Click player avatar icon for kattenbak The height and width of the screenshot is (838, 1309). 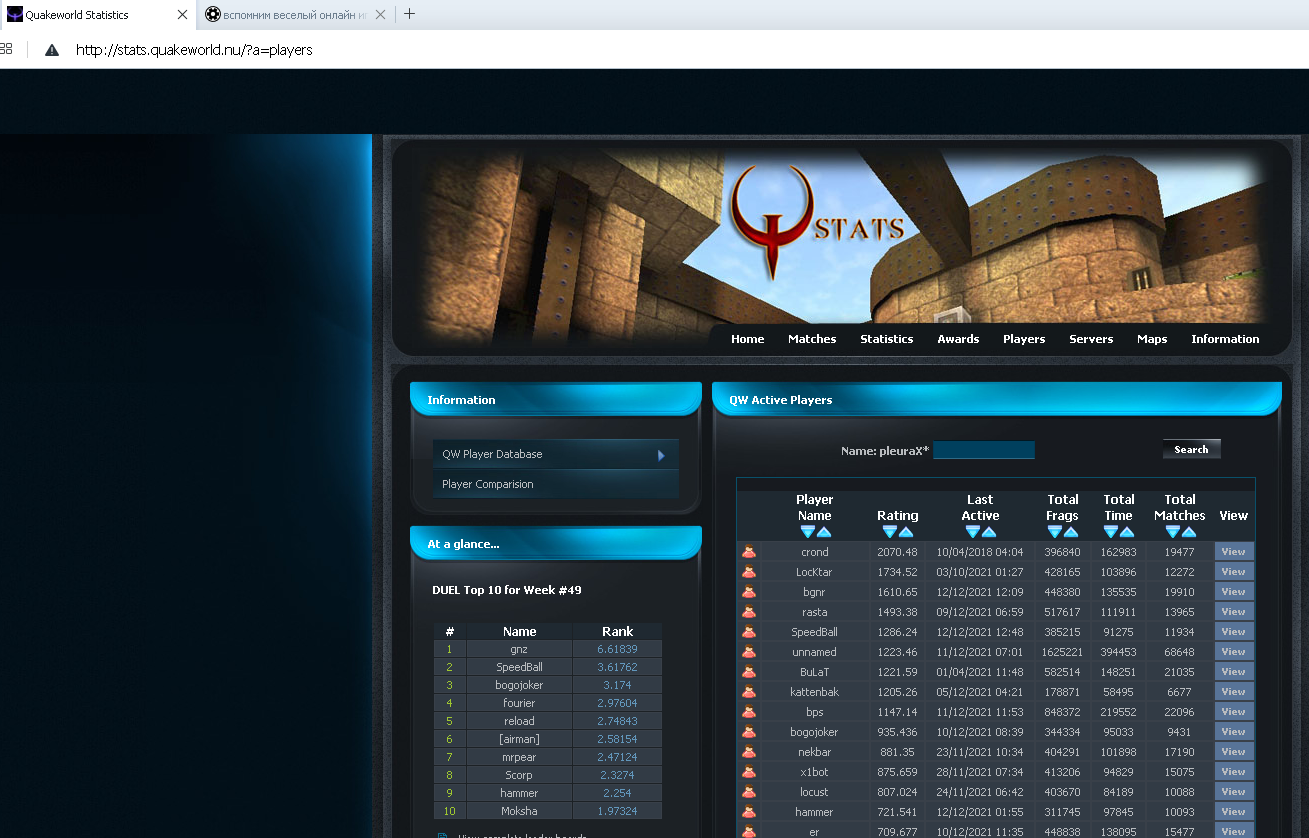(x=749, y=692)
